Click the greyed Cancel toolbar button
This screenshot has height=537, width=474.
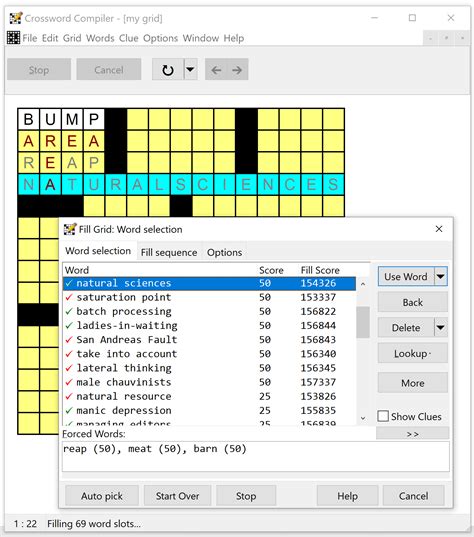(x=109, y=70)
